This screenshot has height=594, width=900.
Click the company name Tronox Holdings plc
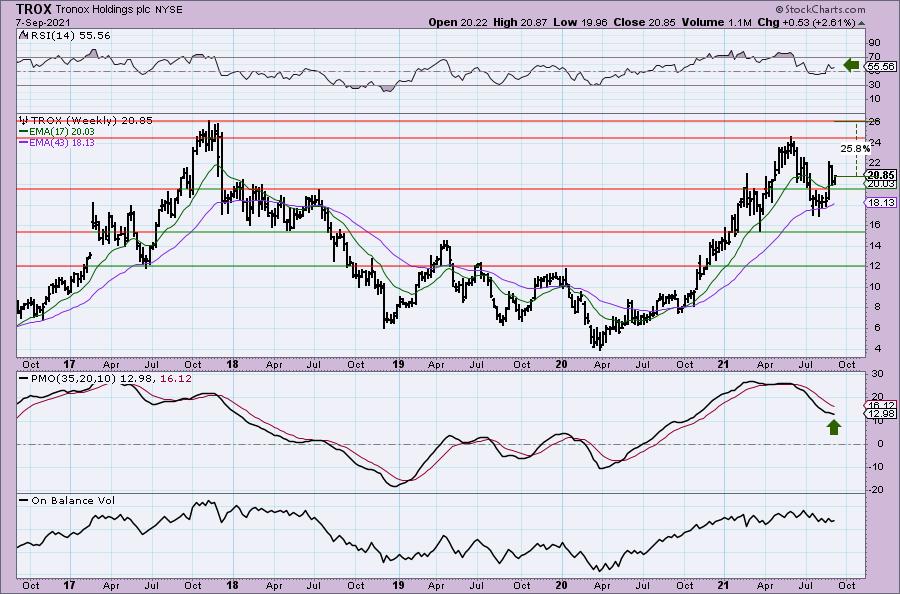click(103, 10)
